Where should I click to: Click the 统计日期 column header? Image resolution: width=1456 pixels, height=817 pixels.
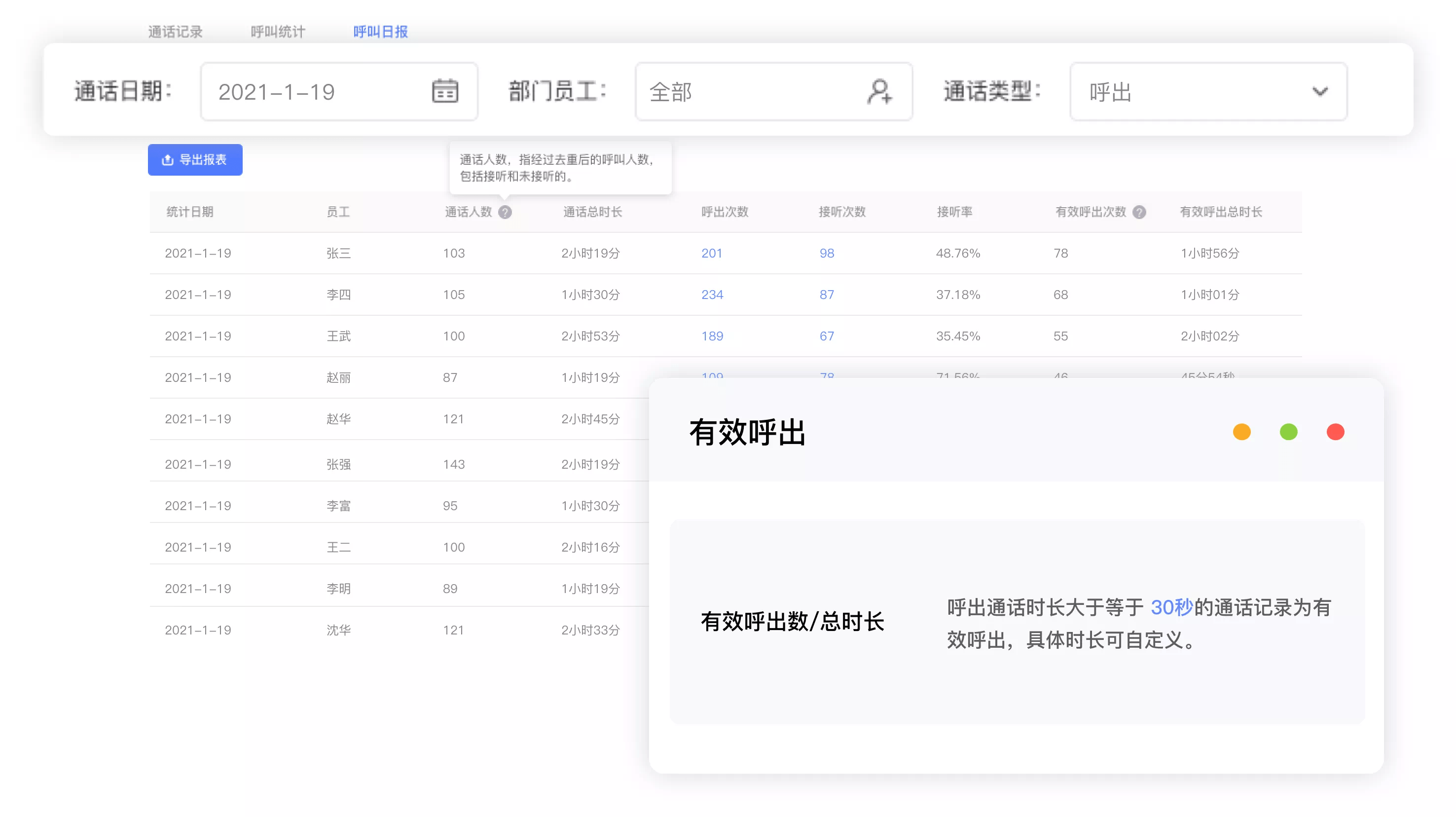190,212
